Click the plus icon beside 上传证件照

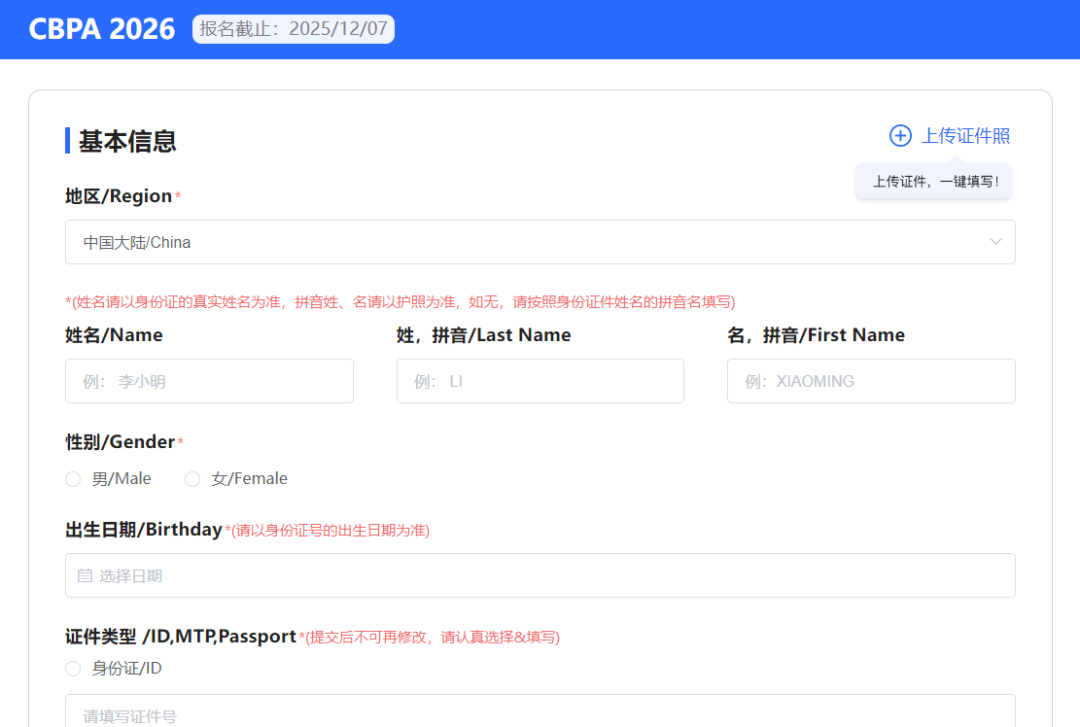[x=900, y=136]
